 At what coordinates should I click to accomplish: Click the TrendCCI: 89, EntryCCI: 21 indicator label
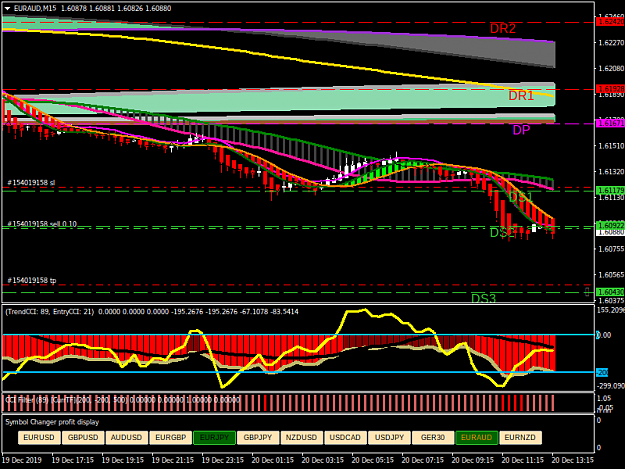pos(50,312)
